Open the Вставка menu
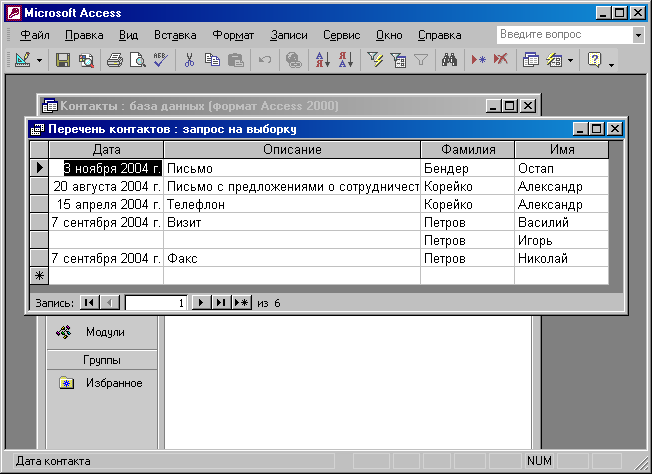 click(175, 35)
